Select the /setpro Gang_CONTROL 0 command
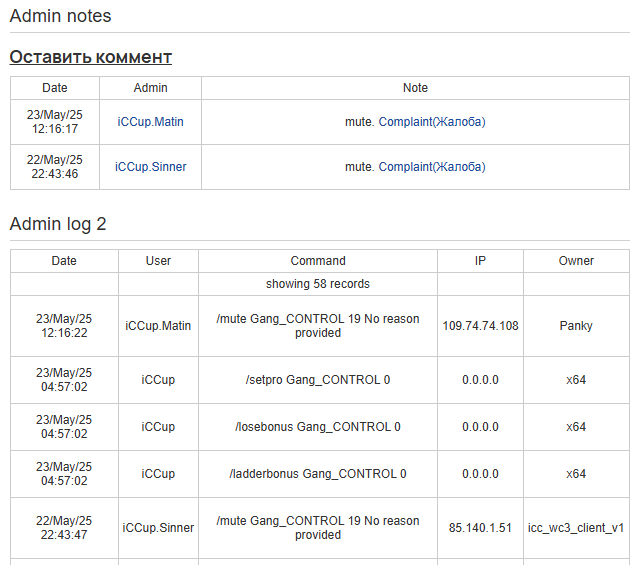 pos(318,380)
